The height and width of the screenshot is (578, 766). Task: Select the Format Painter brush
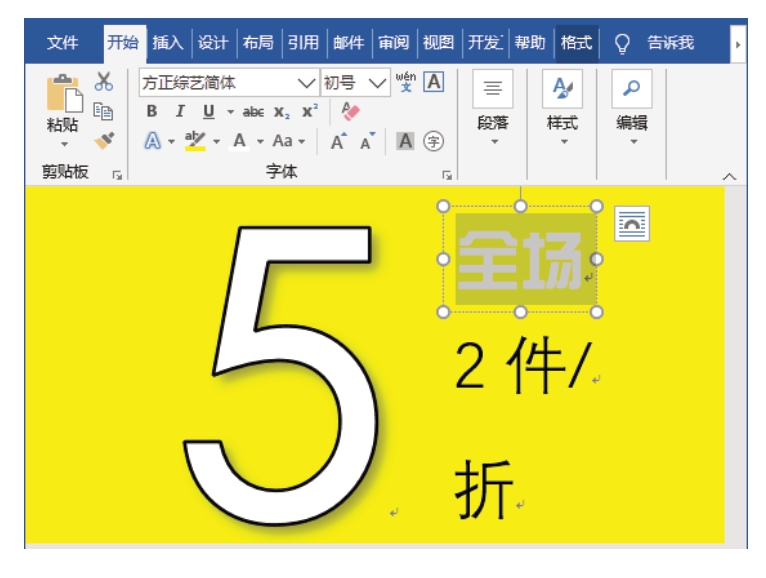point(104,141)
